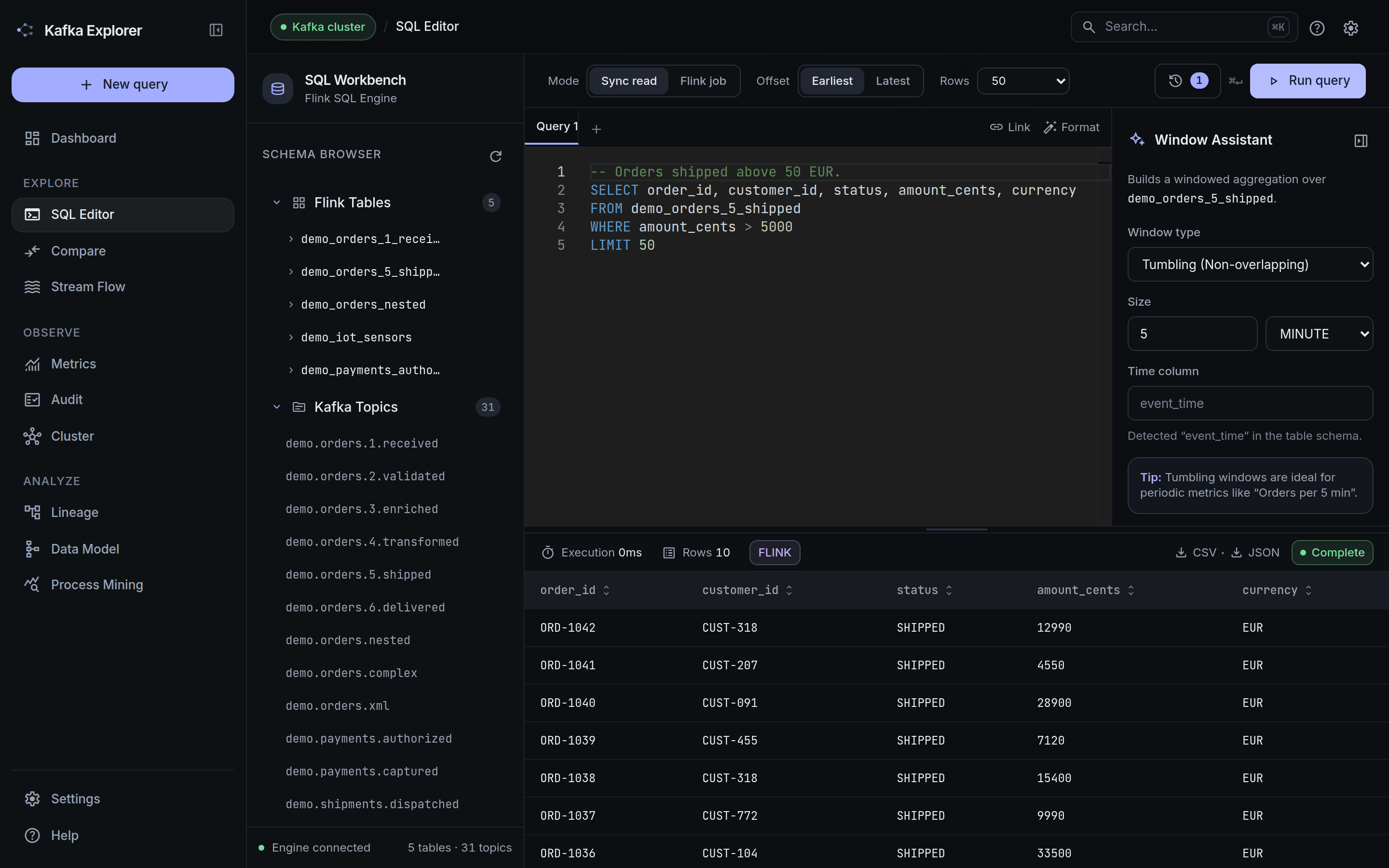Focus the top Search field
Image resolution: width=1389 pixels, height=868 pixels.
tap(1184, 27)
